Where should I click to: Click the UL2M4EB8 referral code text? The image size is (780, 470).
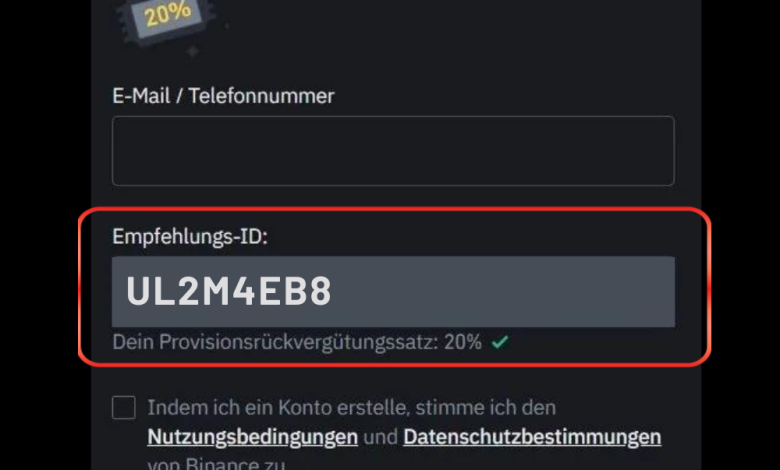229,291
